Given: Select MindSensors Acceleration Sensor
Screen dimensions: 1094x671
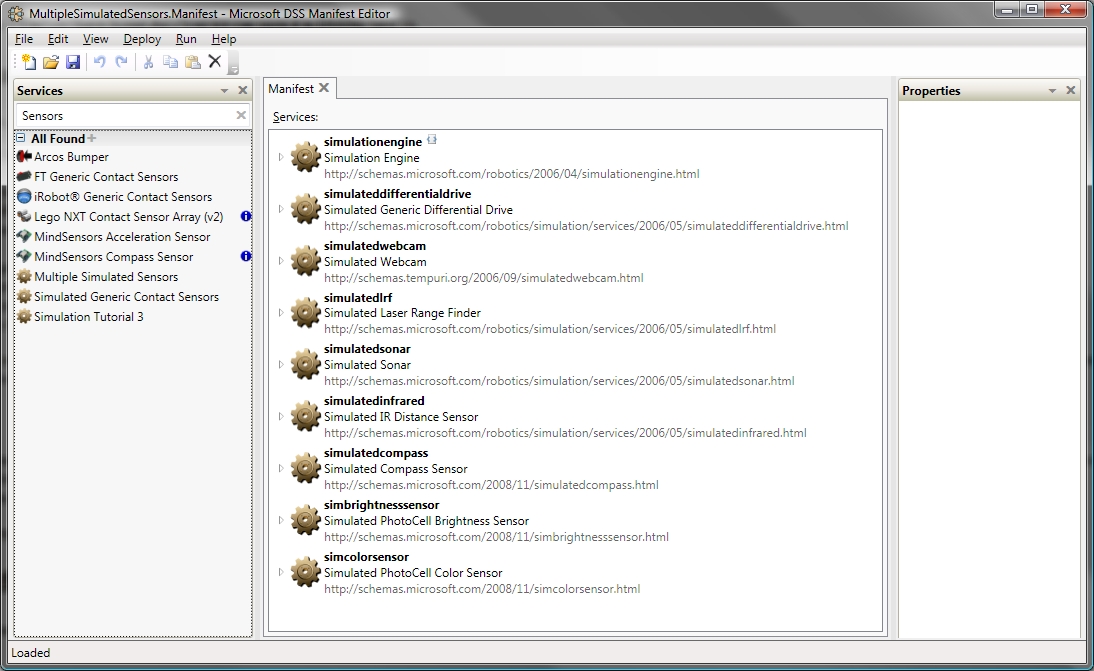Looking at the screenshot, I should tap(122, 237).
